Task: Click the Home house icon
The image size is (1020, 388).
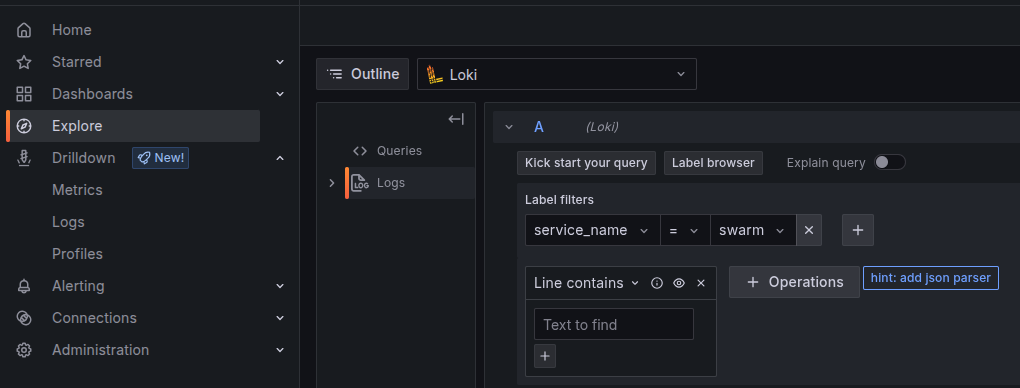Action: click(24, 30)
